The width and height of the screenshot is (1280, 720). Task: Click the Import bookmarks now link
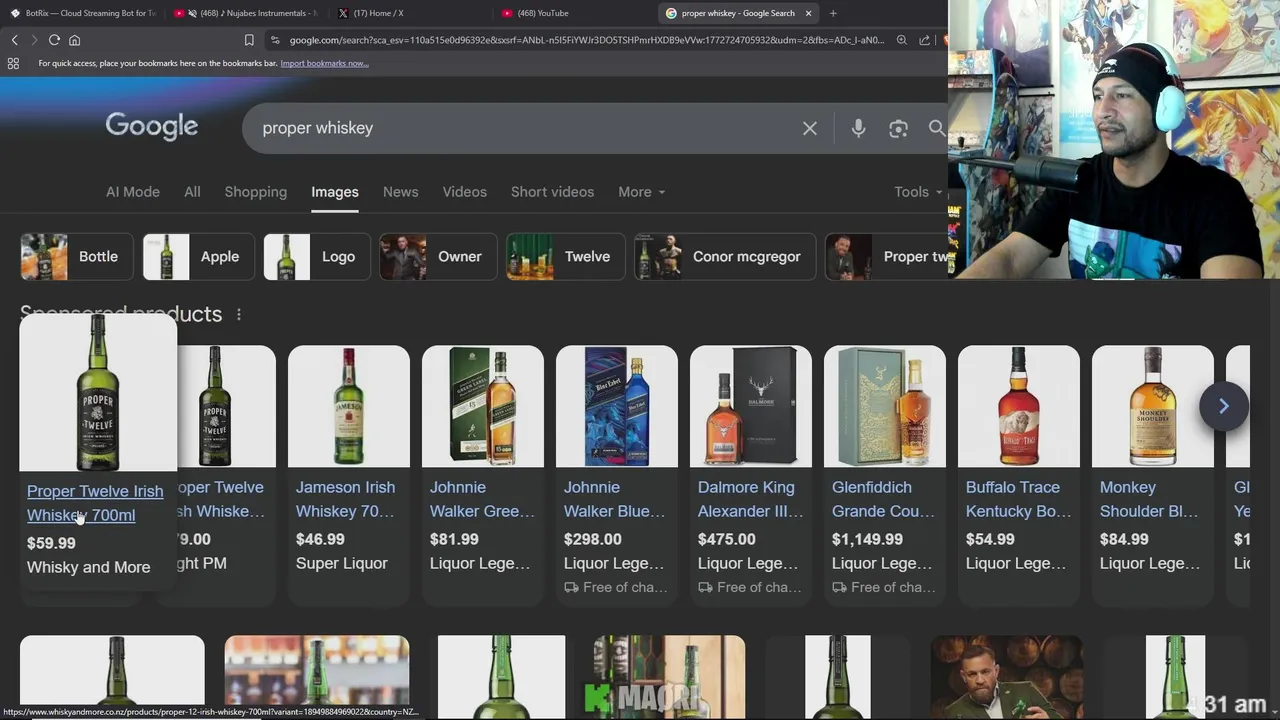pos(324,63)
